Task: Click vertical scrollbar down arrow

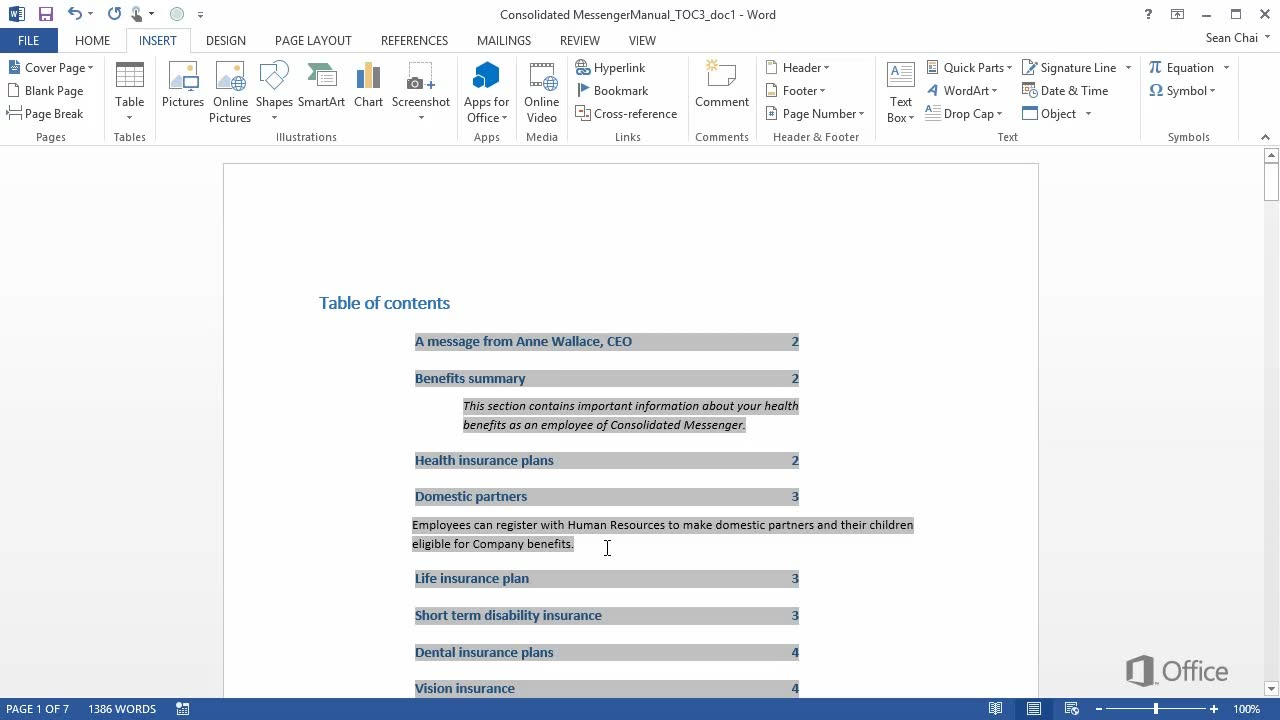Action: [x=1271, y=688]
